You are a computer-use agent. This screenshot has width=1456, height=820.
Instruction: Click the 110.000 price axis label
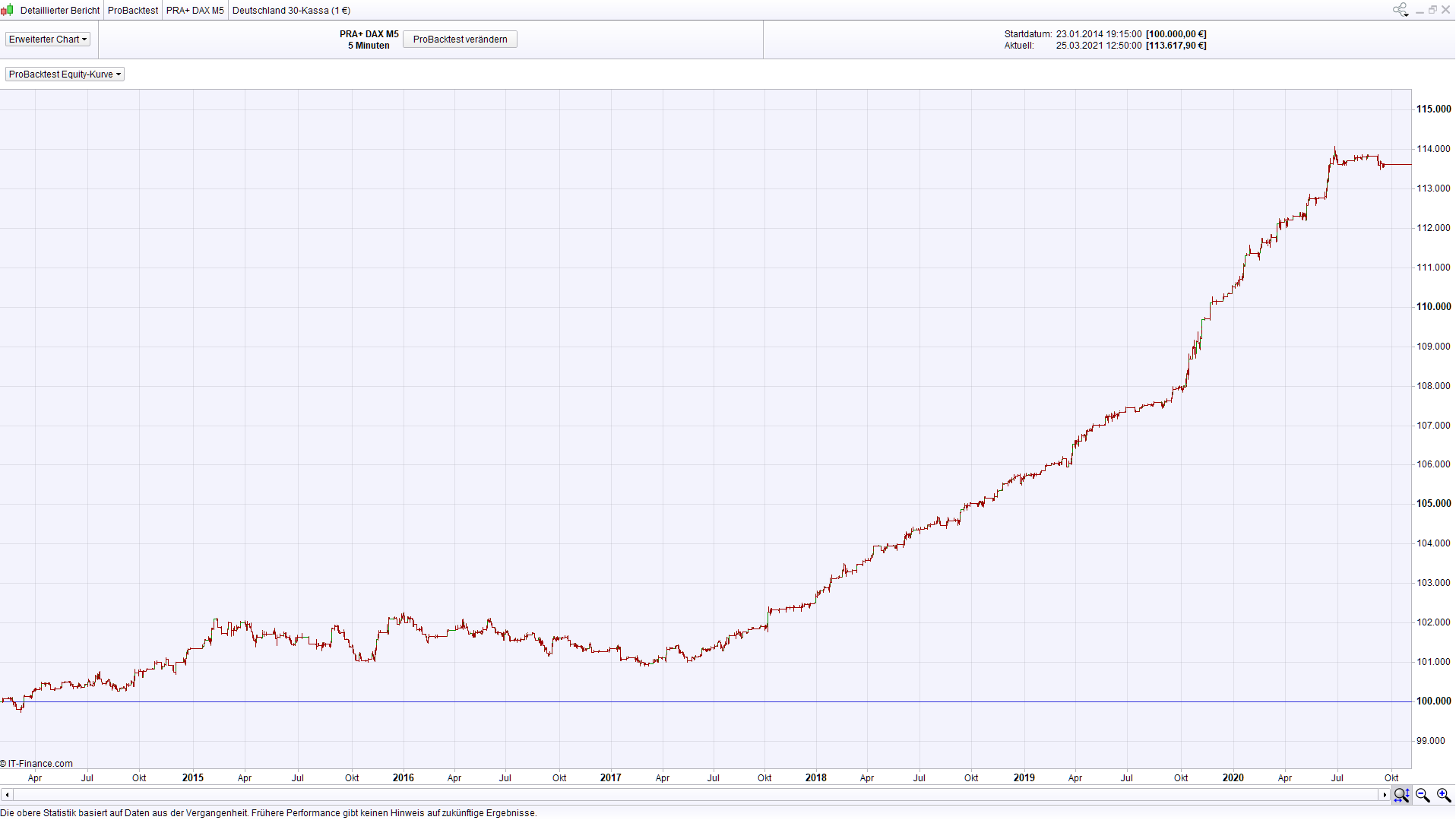point(1433,307)
